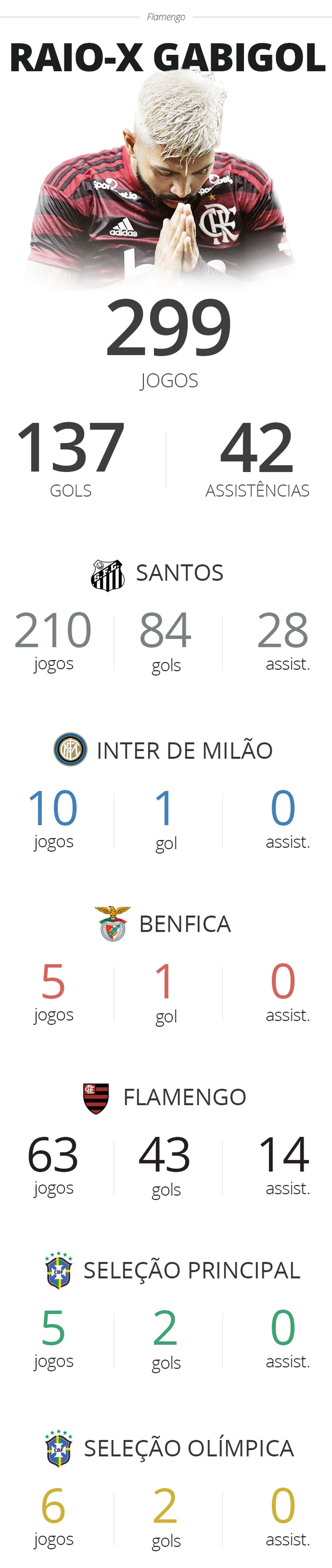Viewport: 332px width, 1568px height.
Task: Click the Adidas logo on the jersey
Action: [123, 228]
